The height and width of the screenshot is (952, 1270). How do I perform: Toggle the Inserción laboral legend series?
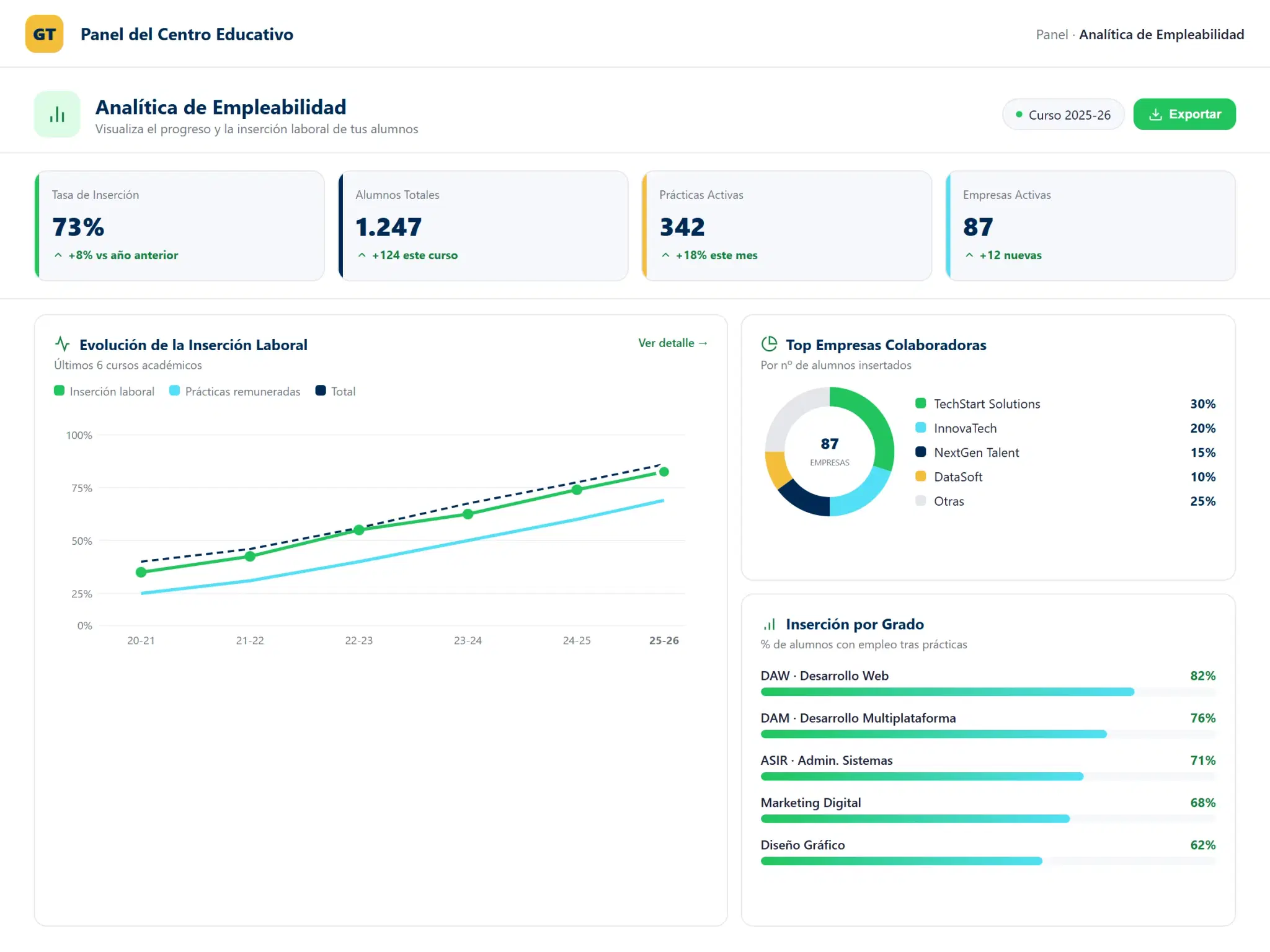104,391
